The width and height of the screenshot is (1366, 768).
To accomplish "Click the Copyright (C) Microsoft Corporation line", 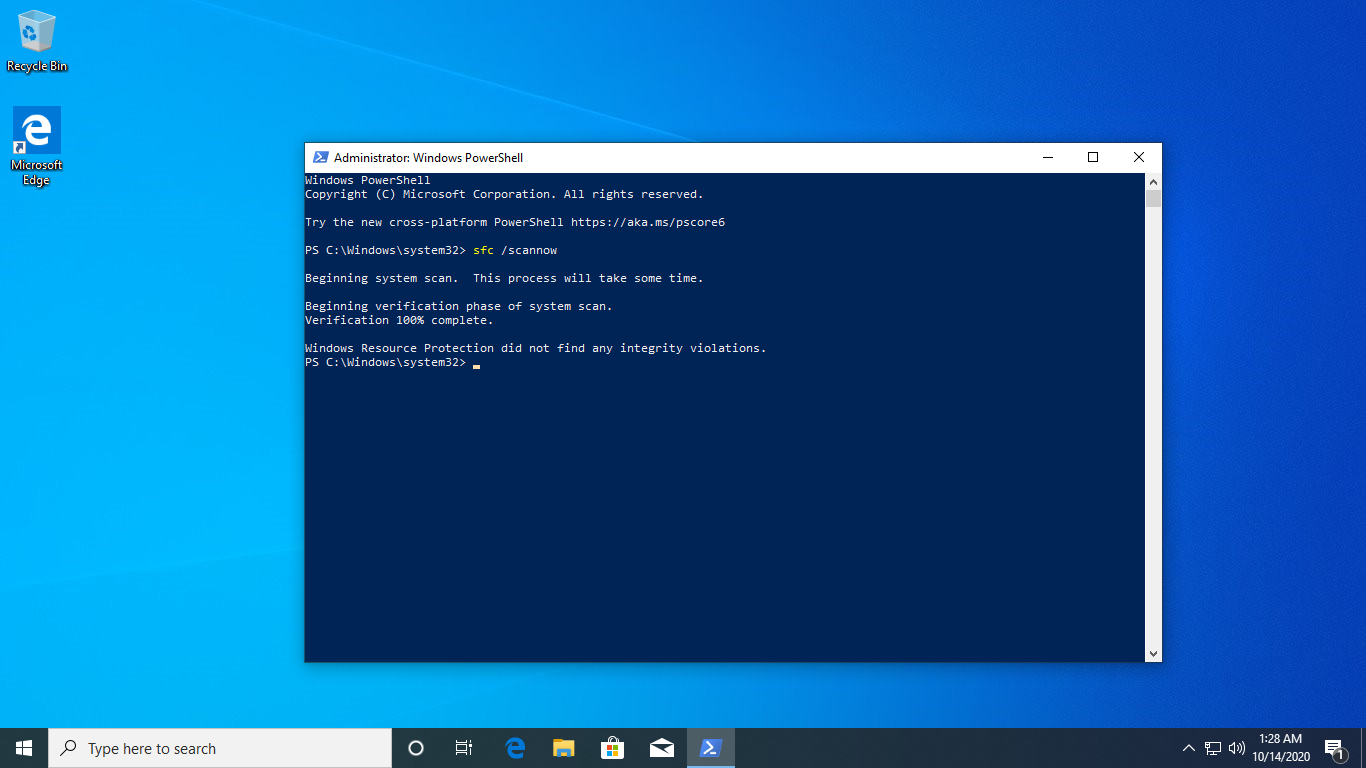I will click(x=504, y=194).
